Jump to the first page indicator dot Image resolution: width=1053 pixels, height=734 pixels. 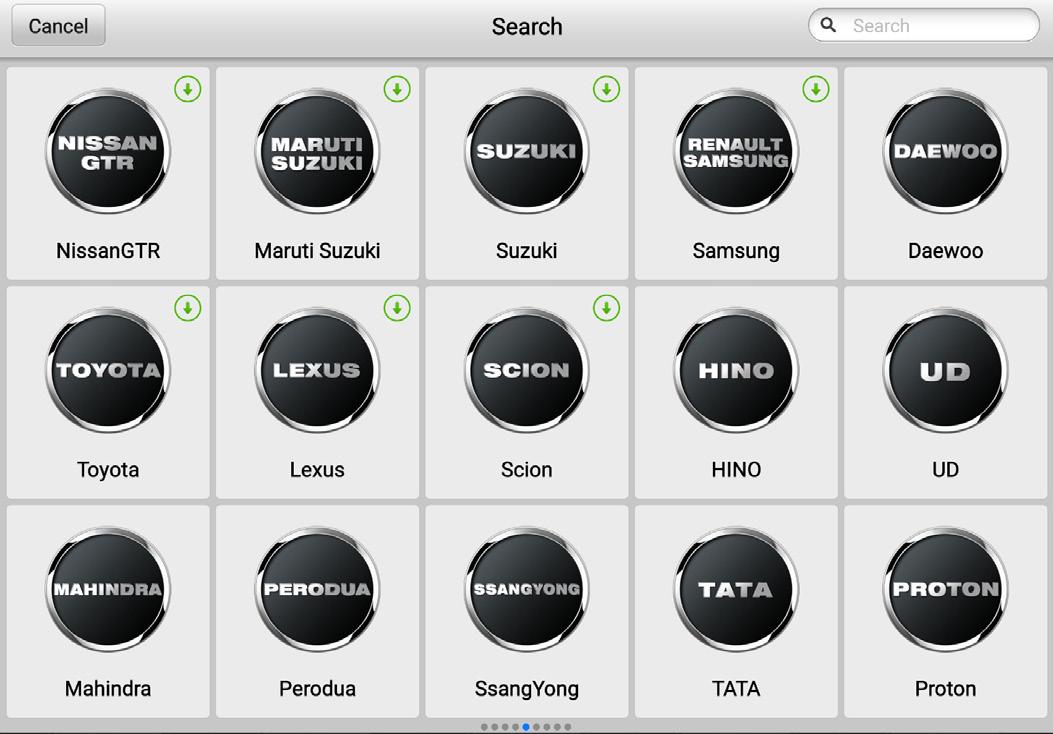coord(484,727)
